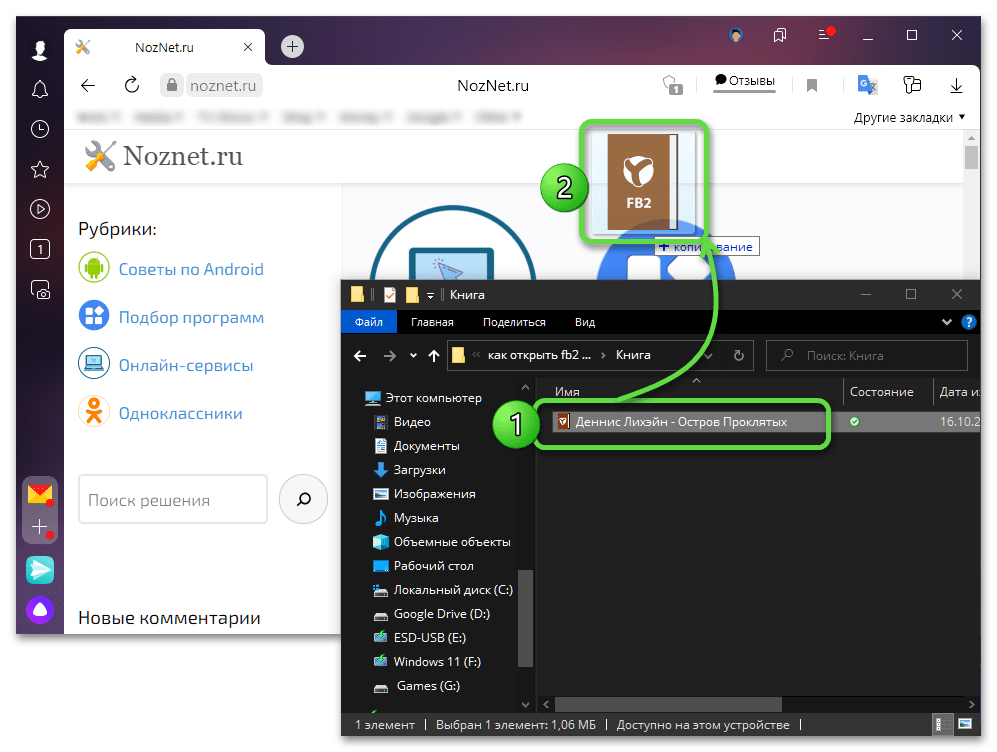Toggle bookmark for the current page

pos(812,86)
